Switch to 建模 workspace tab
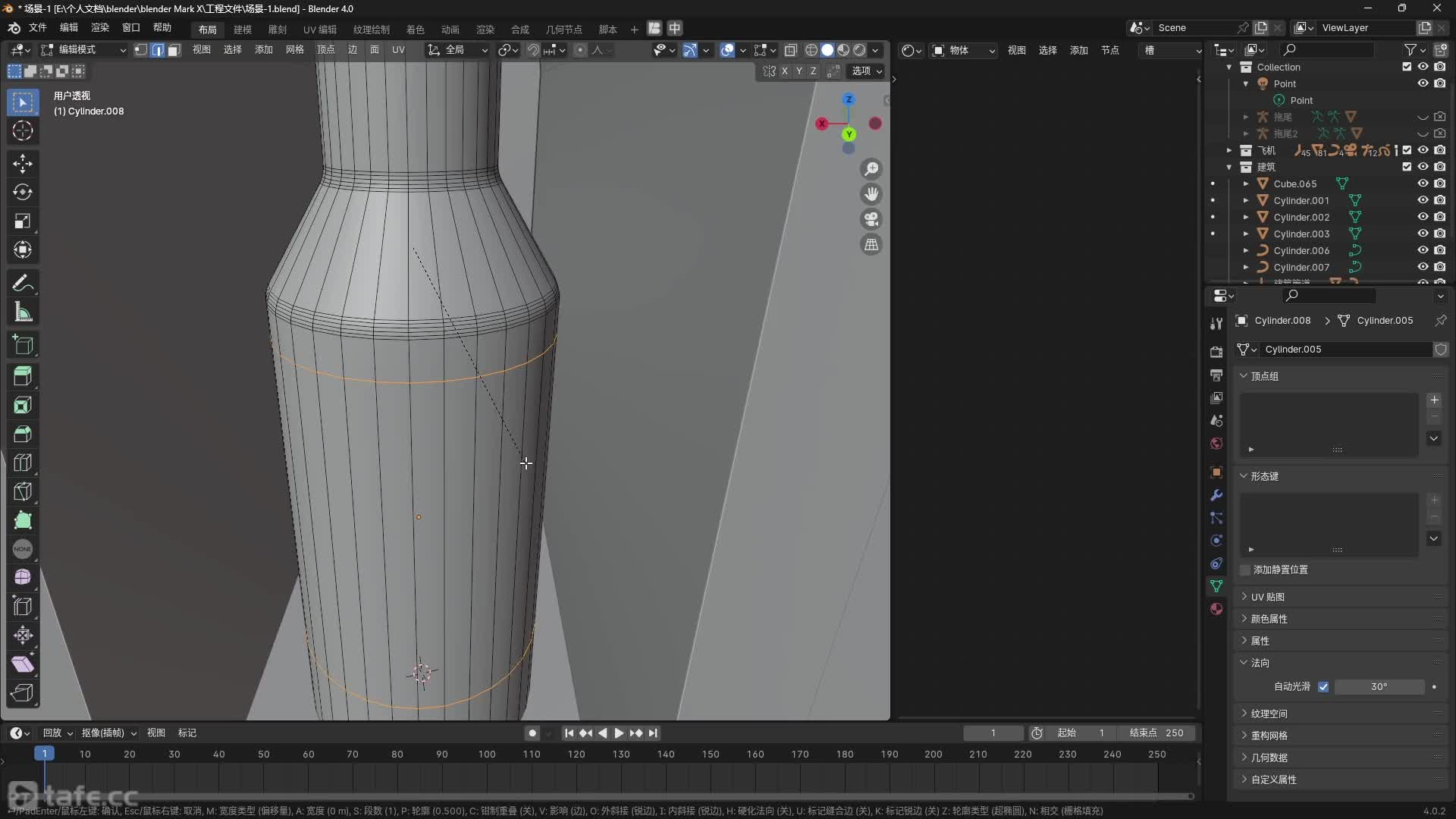This screenshot has width=1456, height=819. (x=243, y=30)
